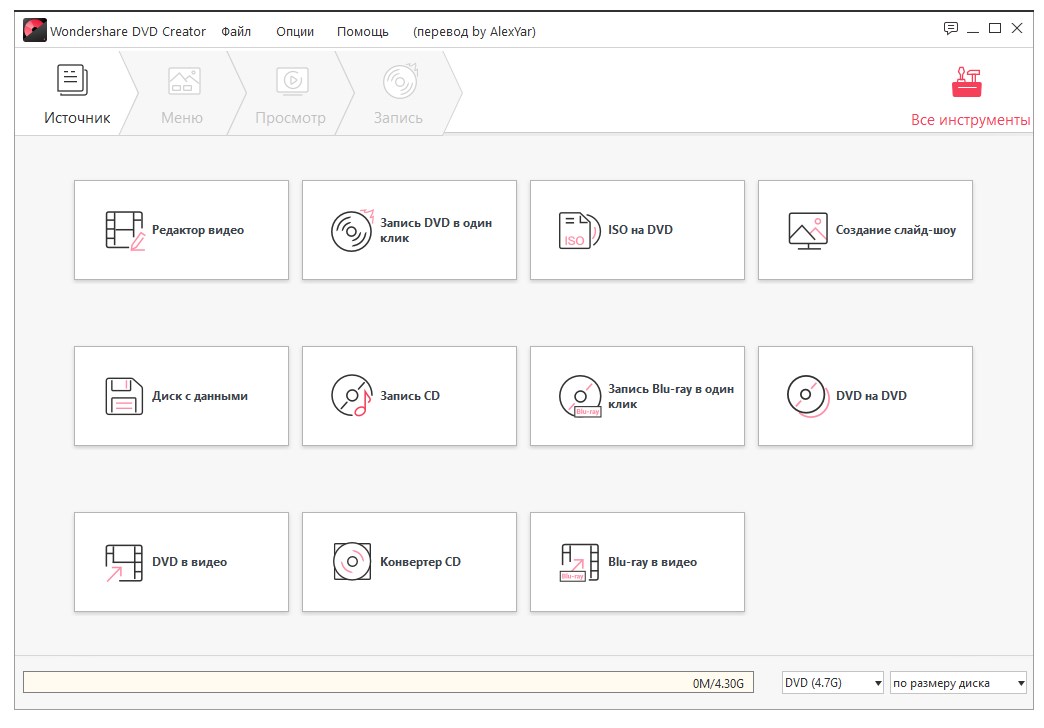Open the DVD на DVD tile

[x=865, y=396]
